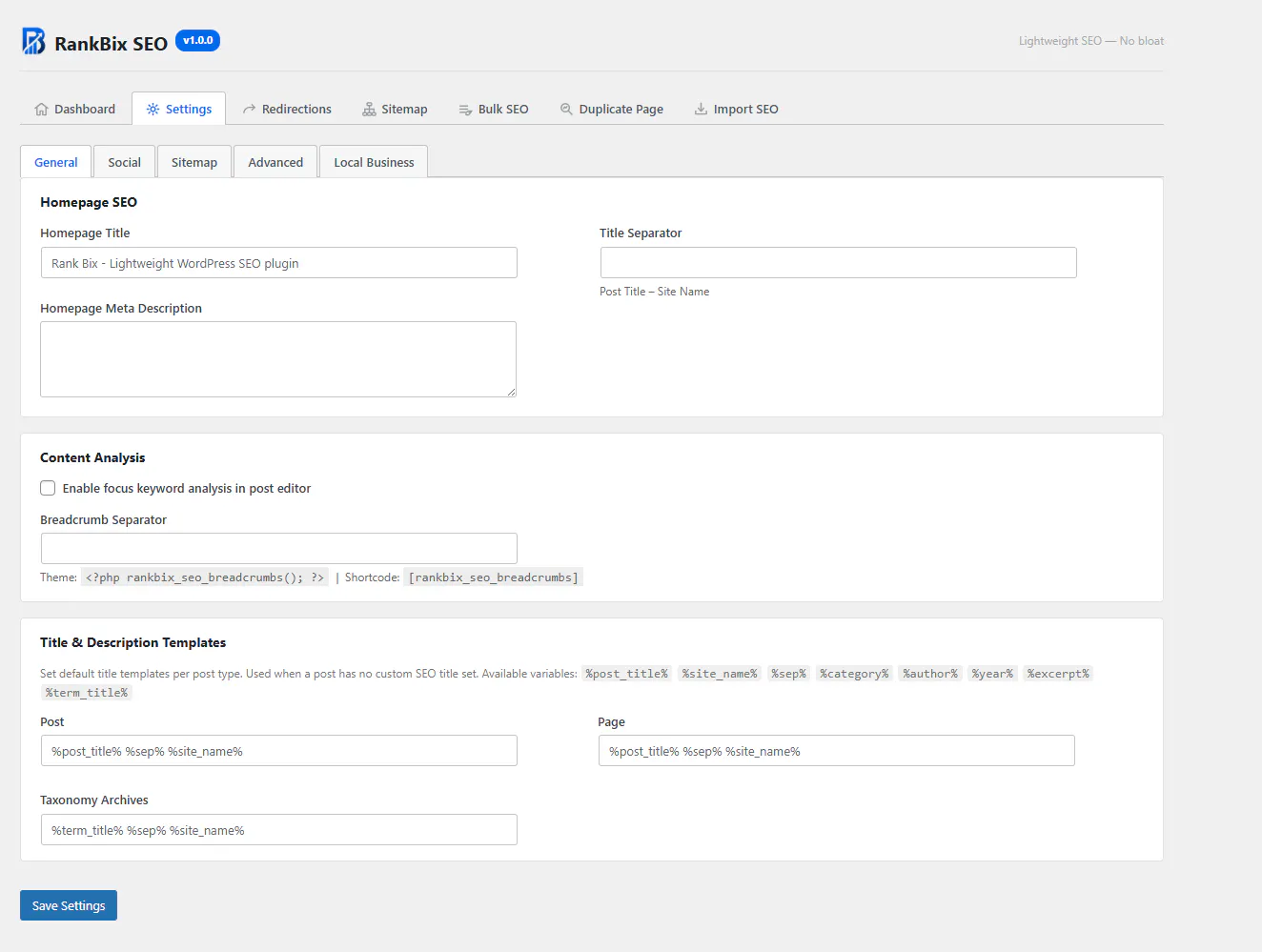The image size is (1262, 952).
Task: Click the Post title template field
Action: [279, 751]
